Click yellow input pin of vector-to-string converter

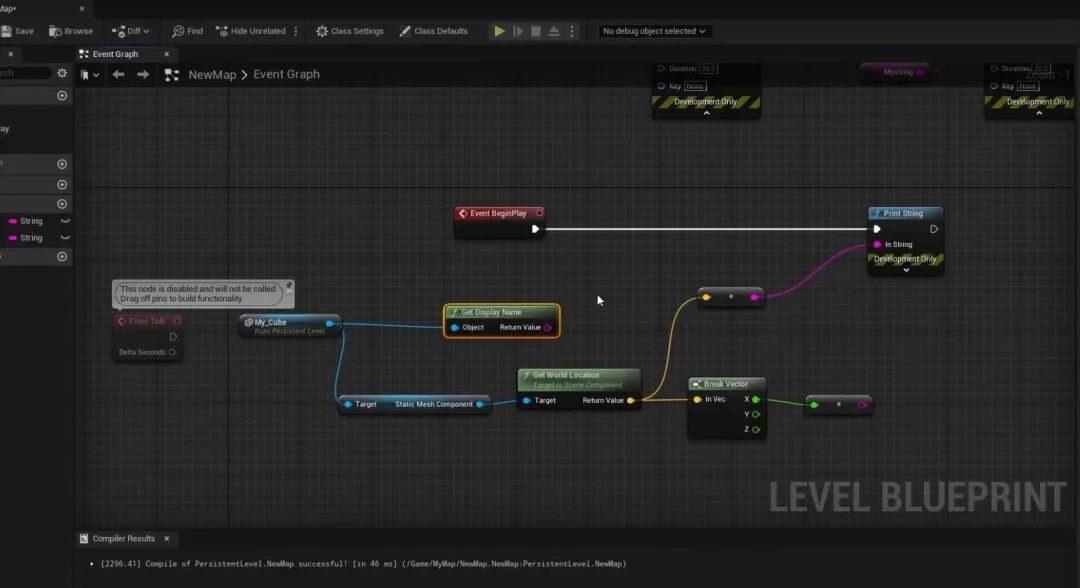[x=706, y=297]
